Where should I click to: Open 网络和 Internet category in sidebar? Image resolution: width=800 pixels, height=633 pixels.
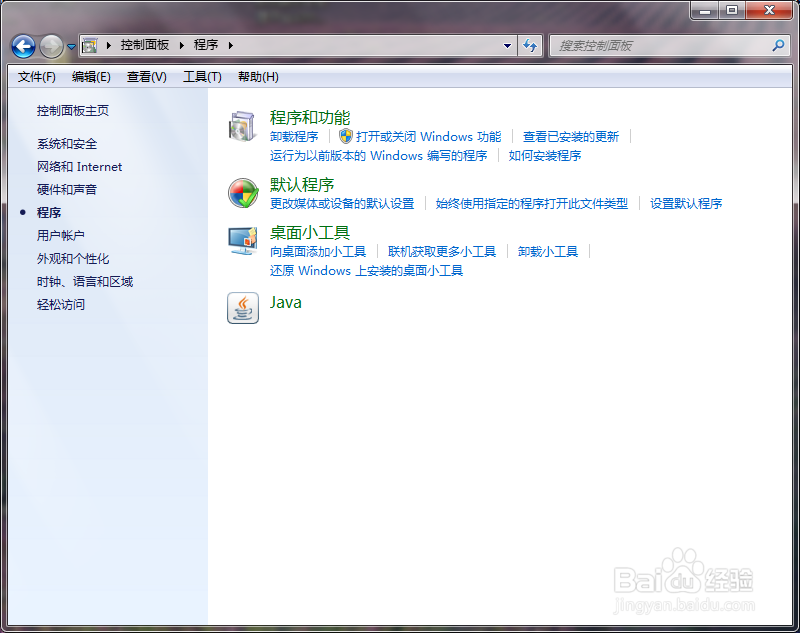click(80, 167)
